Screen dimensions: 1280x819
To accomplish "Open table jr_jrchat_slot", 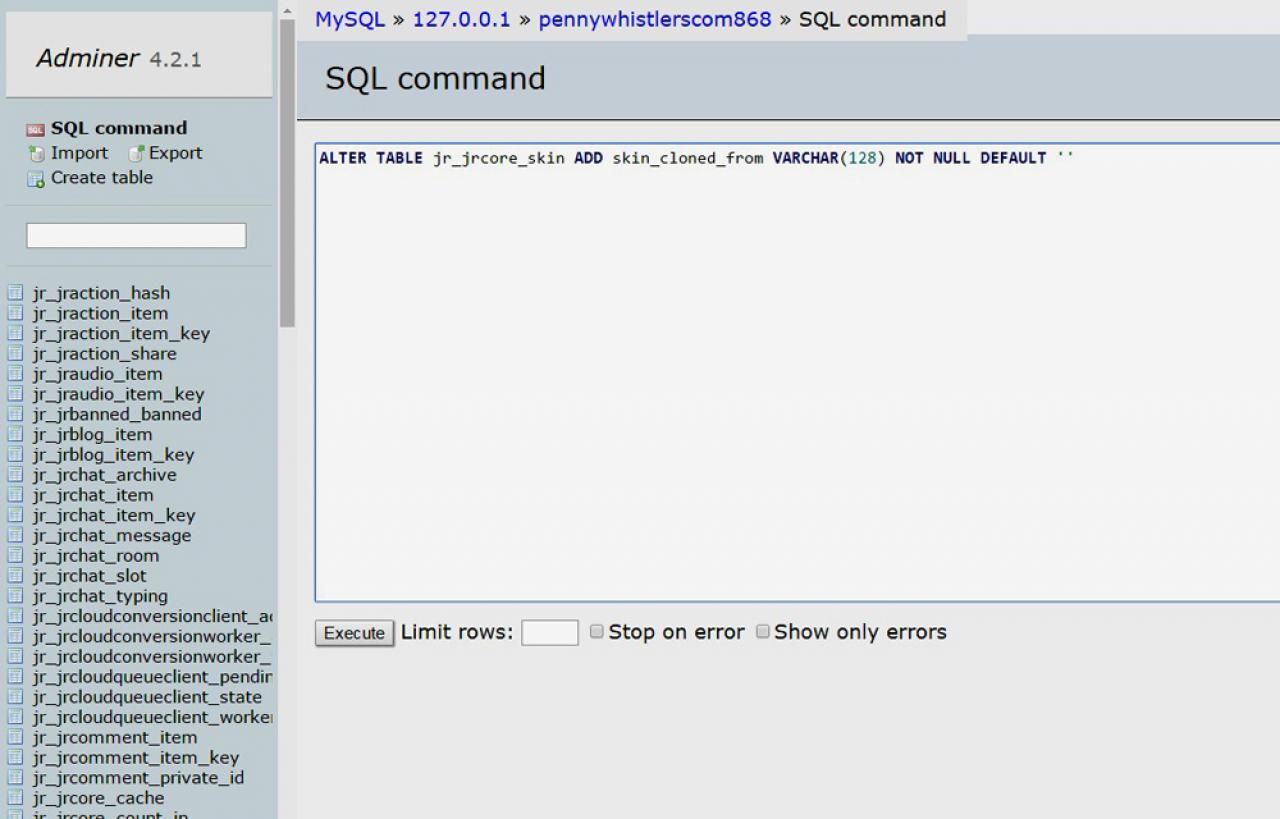I will pos(89,576).
